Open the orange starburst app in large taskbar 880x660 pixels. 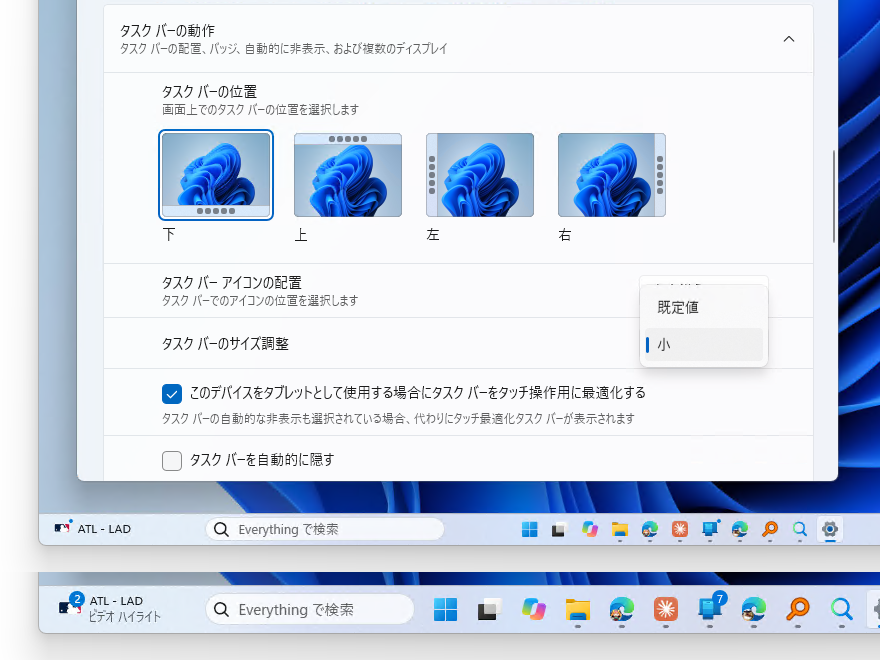tap(666, 609)
